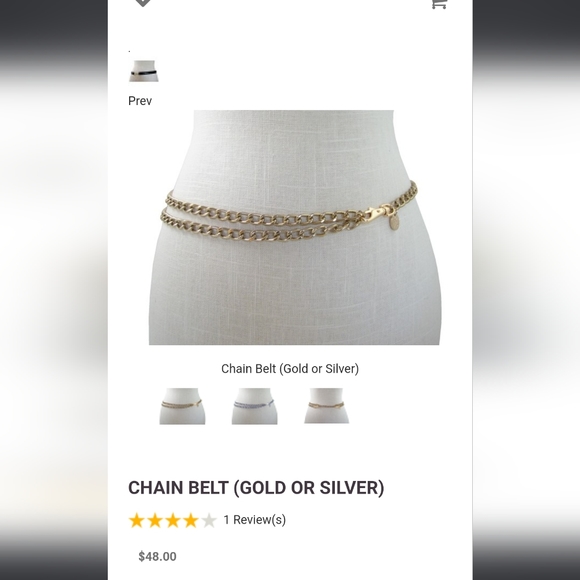Screen dimensions: 580x580
Task: Select the third gold belt thumbnail
Action: coord(327,406)
